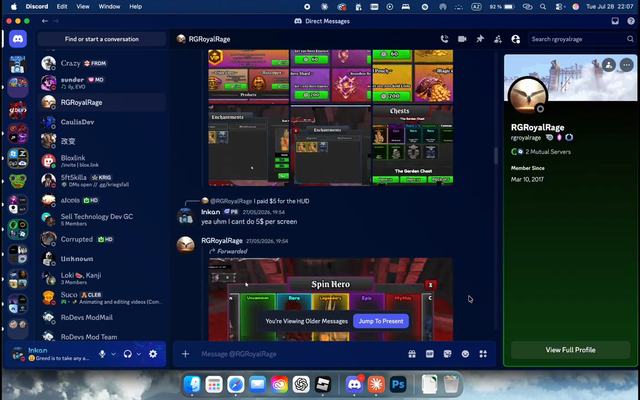The width and height of the screenshot is (640, 400).
Task: Click RGRoyalRage profile avatar
Action: [527, 96]
